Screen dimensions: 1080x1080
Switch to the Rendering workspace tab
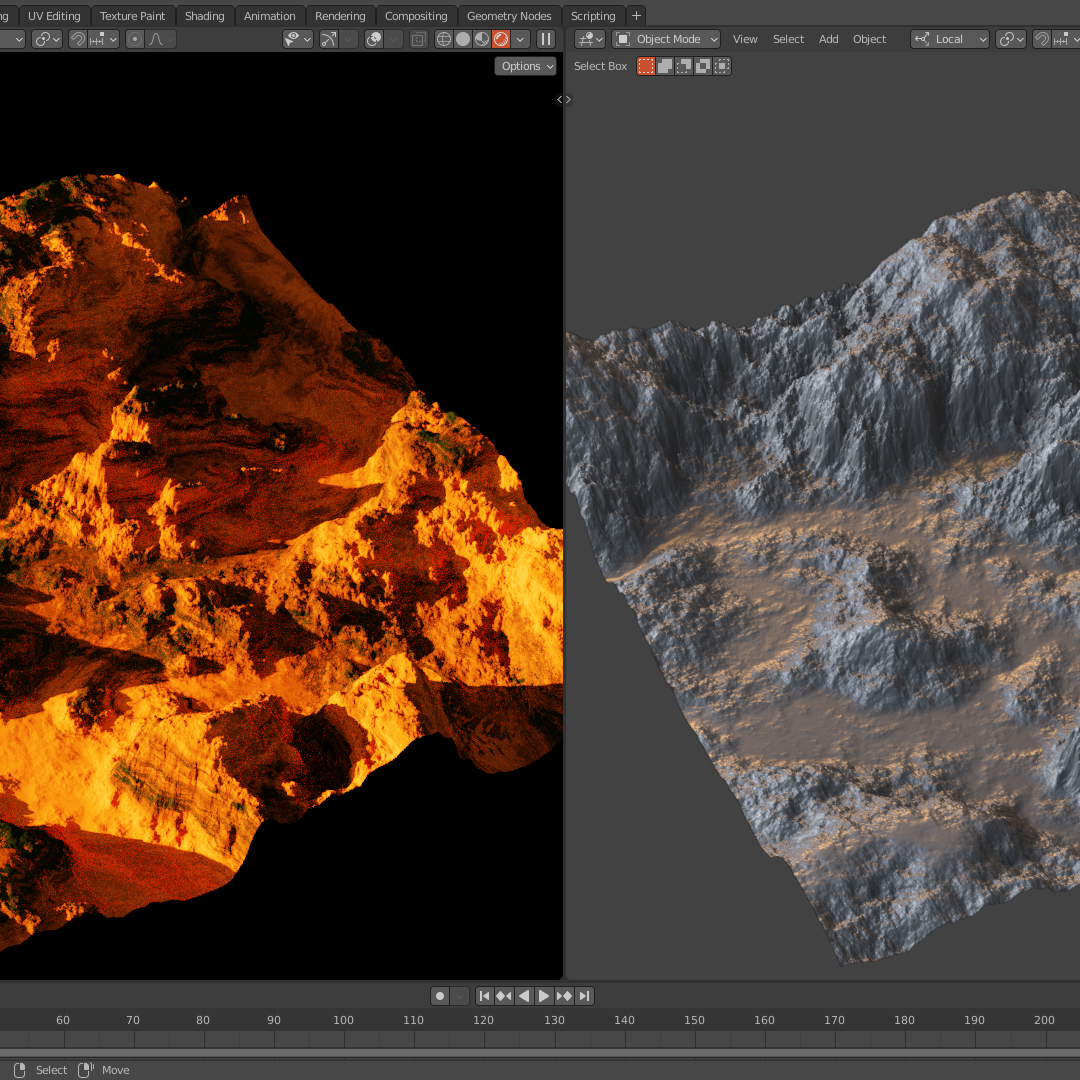340,16
